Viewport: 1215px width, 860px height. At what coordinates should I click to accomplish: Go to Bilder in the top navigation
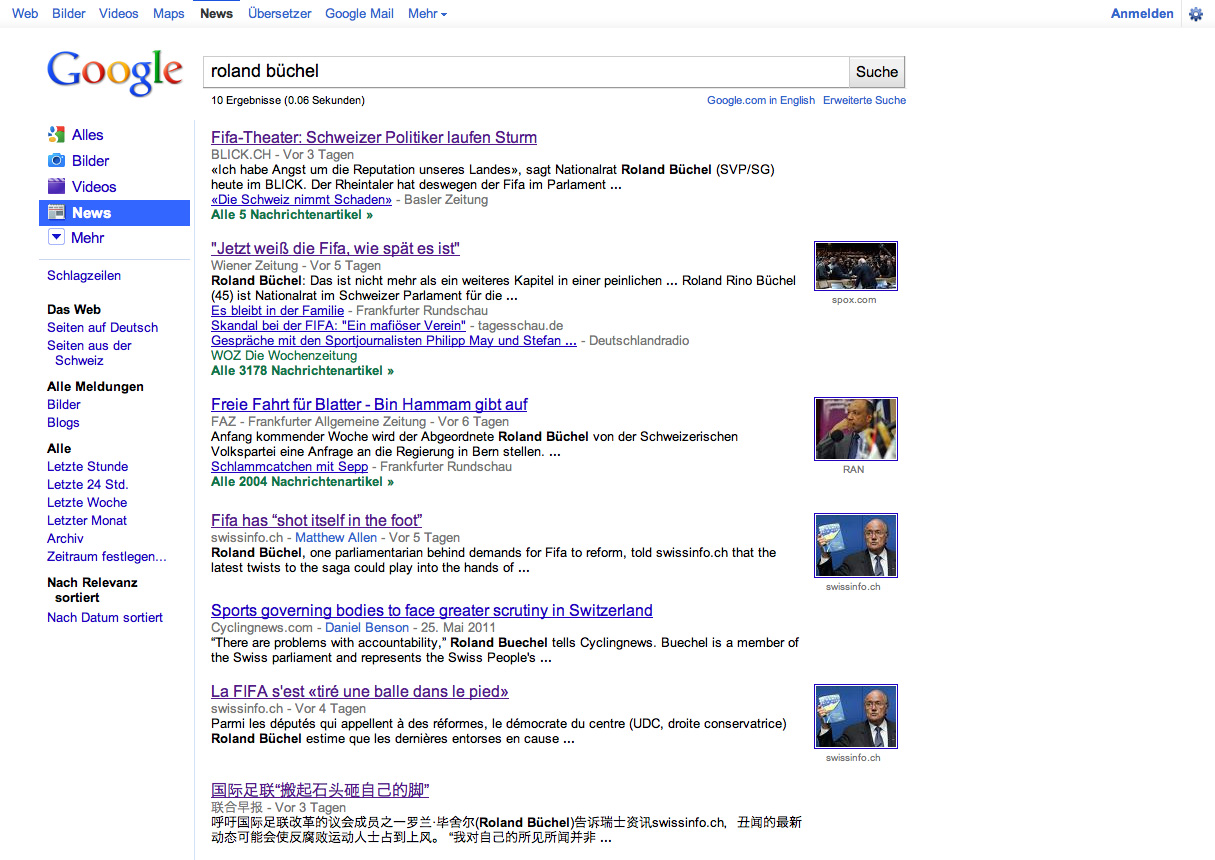[x=69, y=14]
